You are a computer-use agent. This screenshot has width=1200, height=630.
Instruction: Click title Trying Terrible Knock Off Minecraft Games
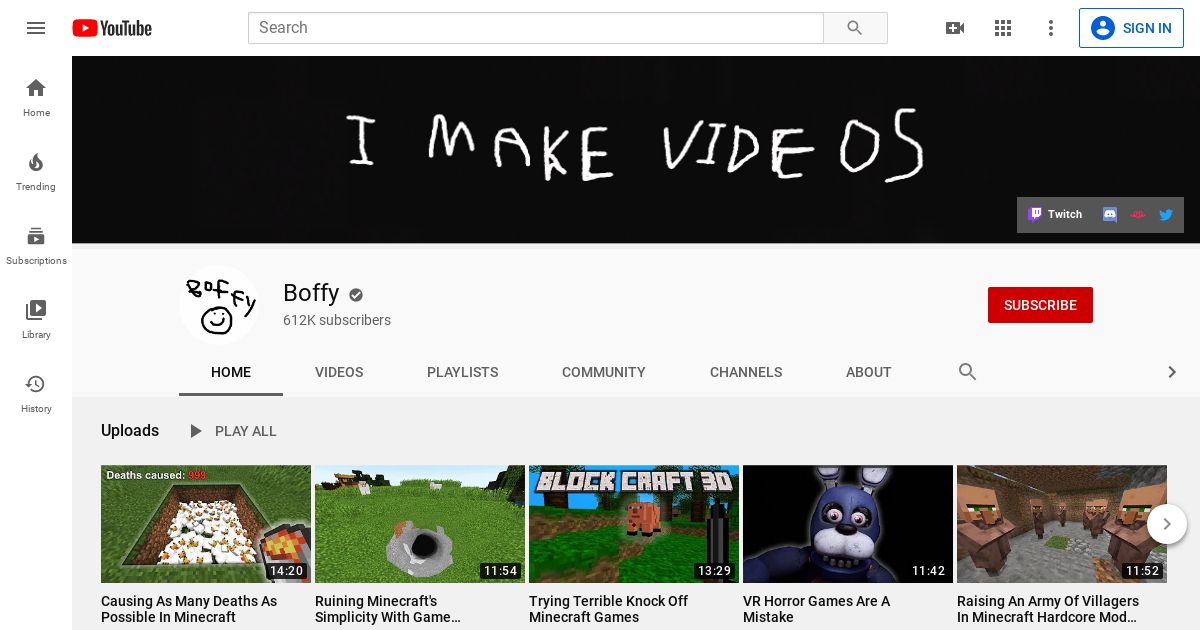coord(609,609)
